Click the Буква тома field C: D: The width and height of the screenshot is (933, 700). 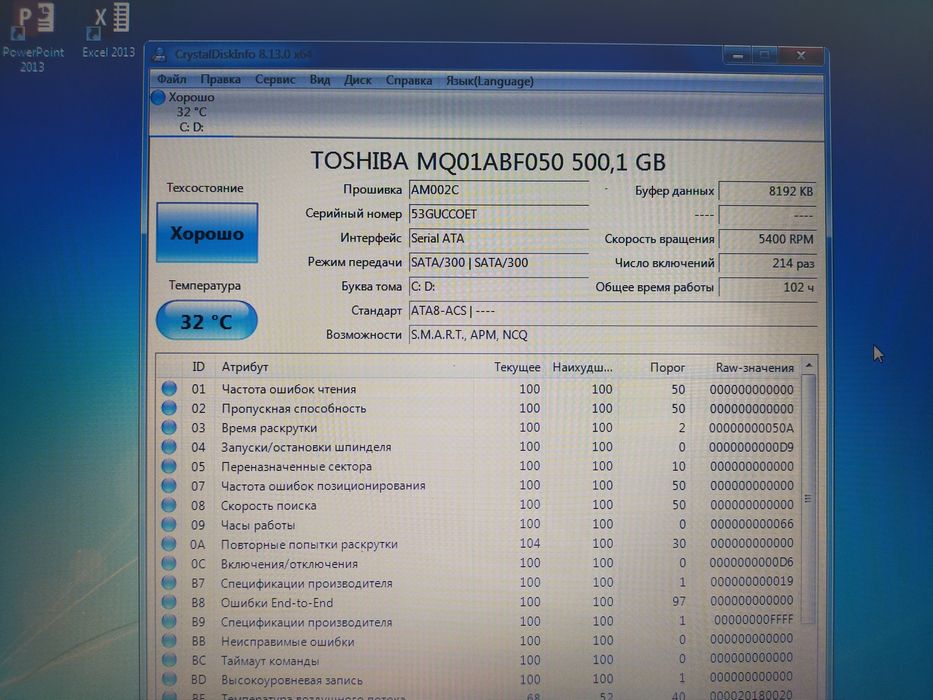point(499,286)
